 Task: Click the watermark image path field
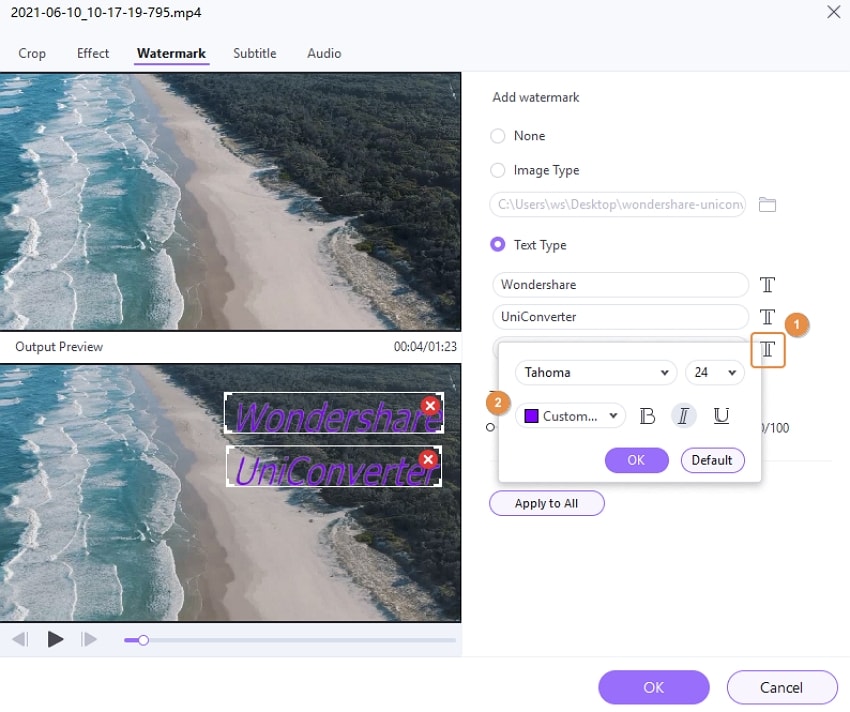(617, 204)
